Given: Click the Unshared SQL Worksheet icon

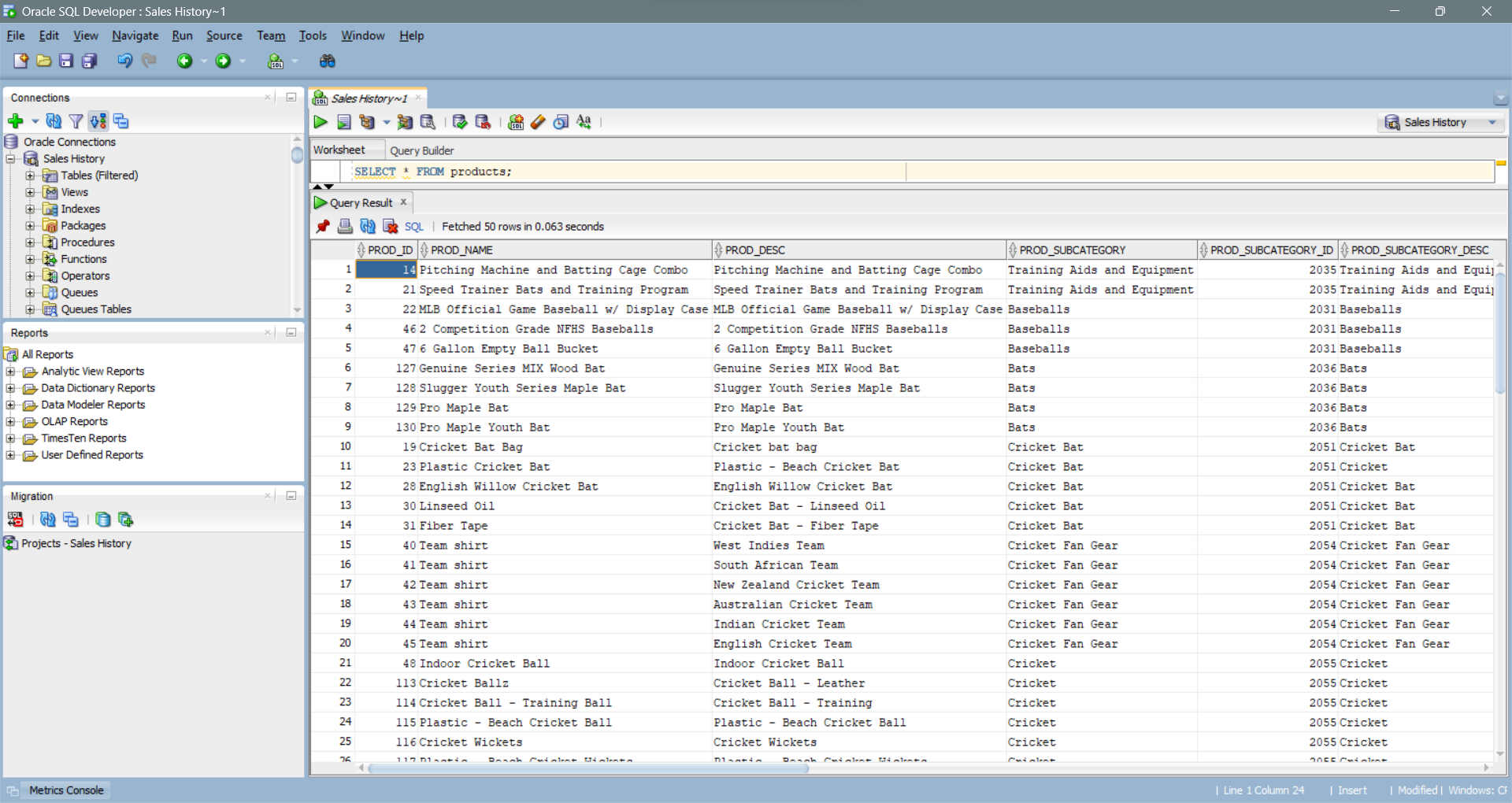Looking at the screenshot, I should [516, 122].
